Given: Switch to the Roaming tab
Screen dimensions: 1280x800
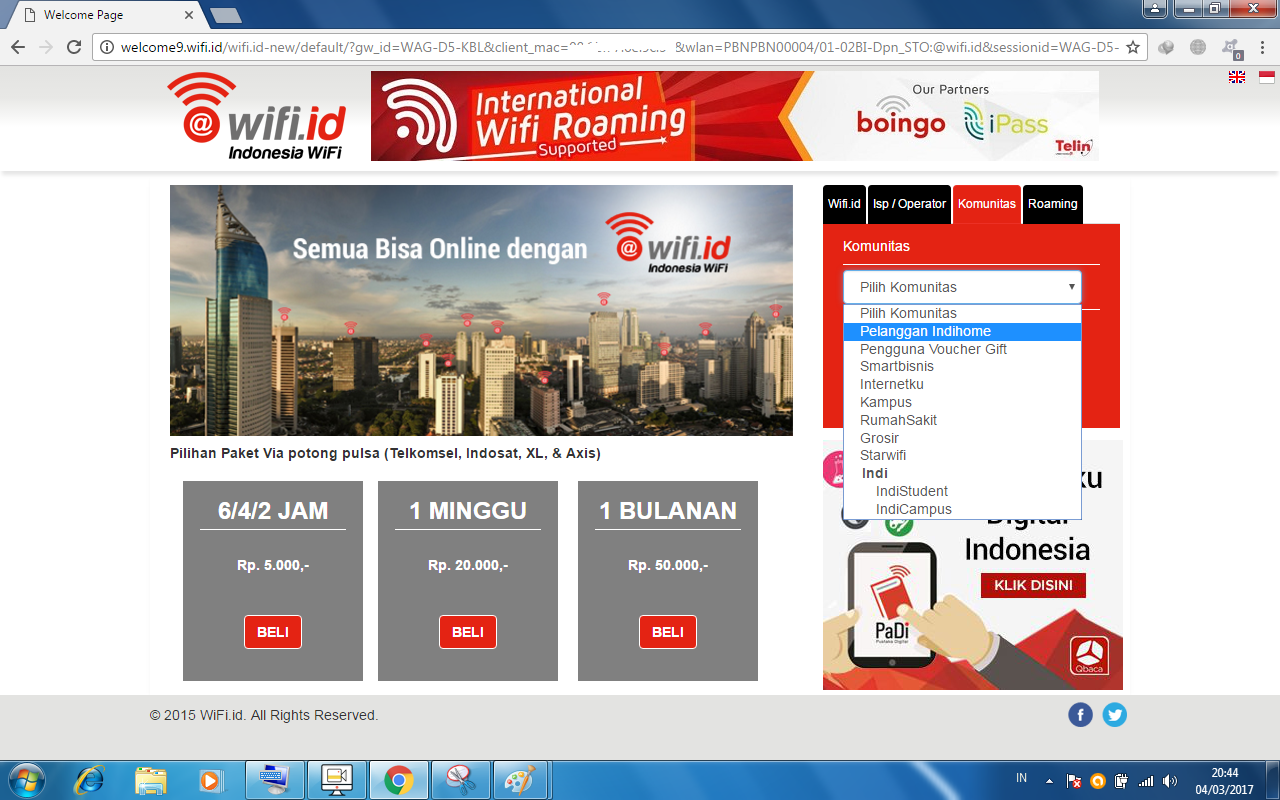Looking at the screenshot, I should pos(1052,204).
